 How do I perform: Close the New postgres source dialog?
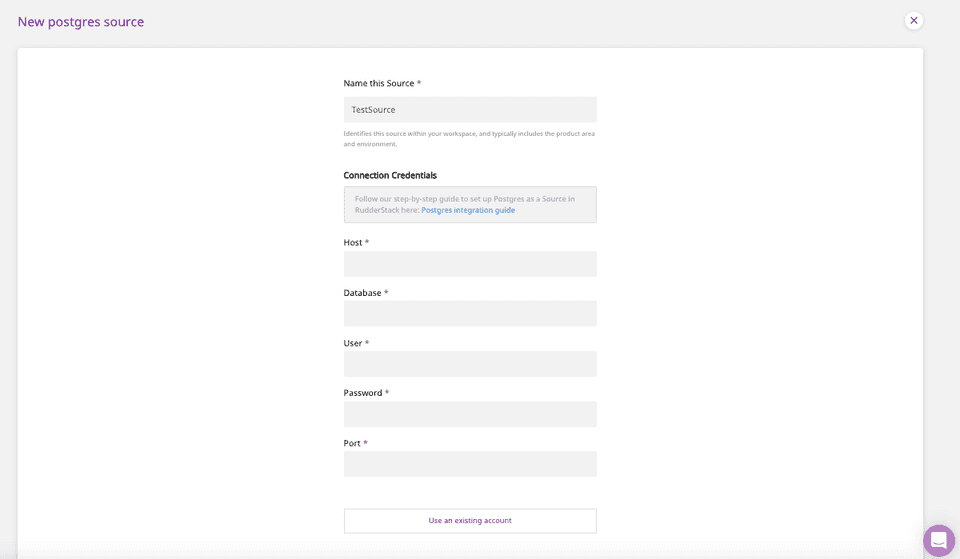point(913,20)
